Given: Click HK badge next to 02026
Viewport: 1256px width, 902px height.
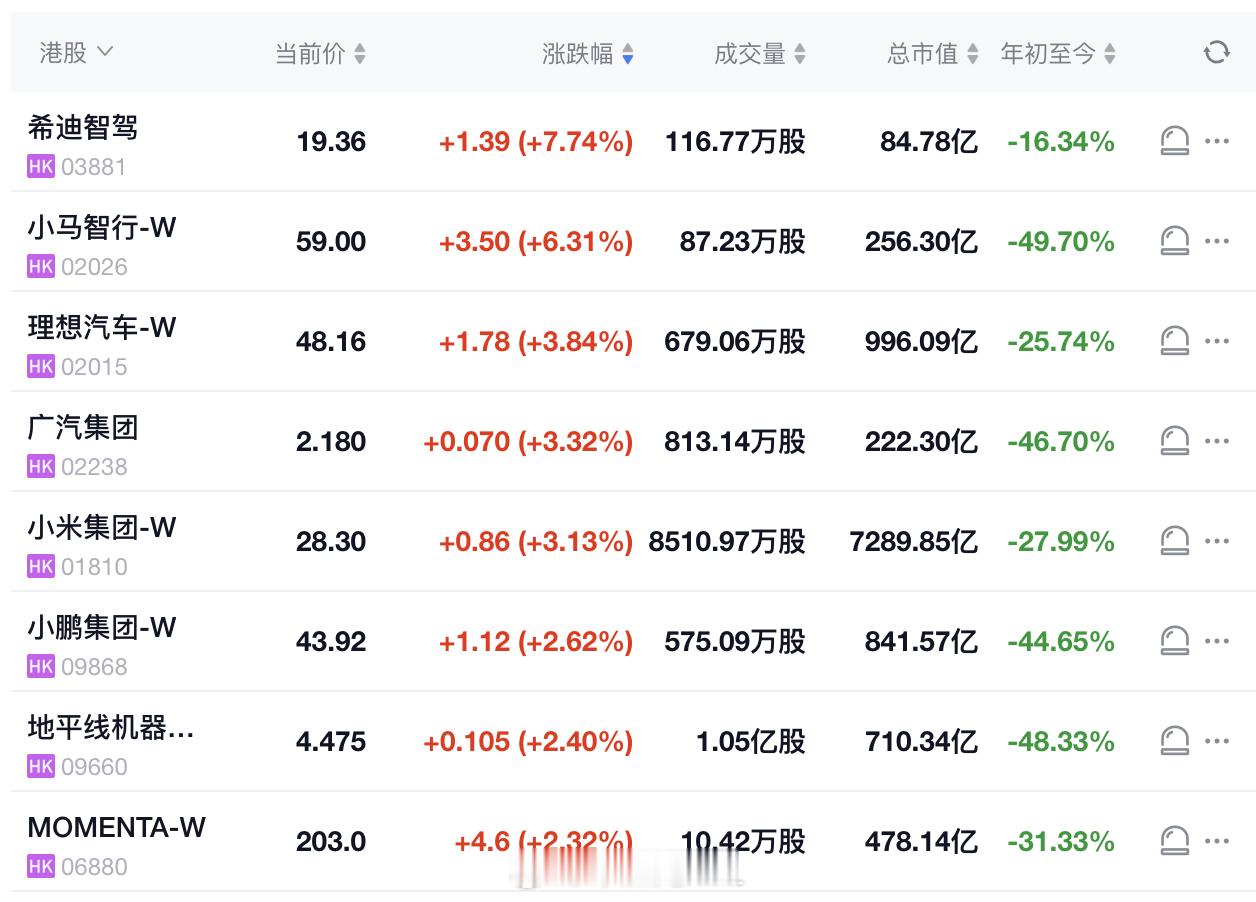Looking at the screenshot, I should tap(41, 267).
